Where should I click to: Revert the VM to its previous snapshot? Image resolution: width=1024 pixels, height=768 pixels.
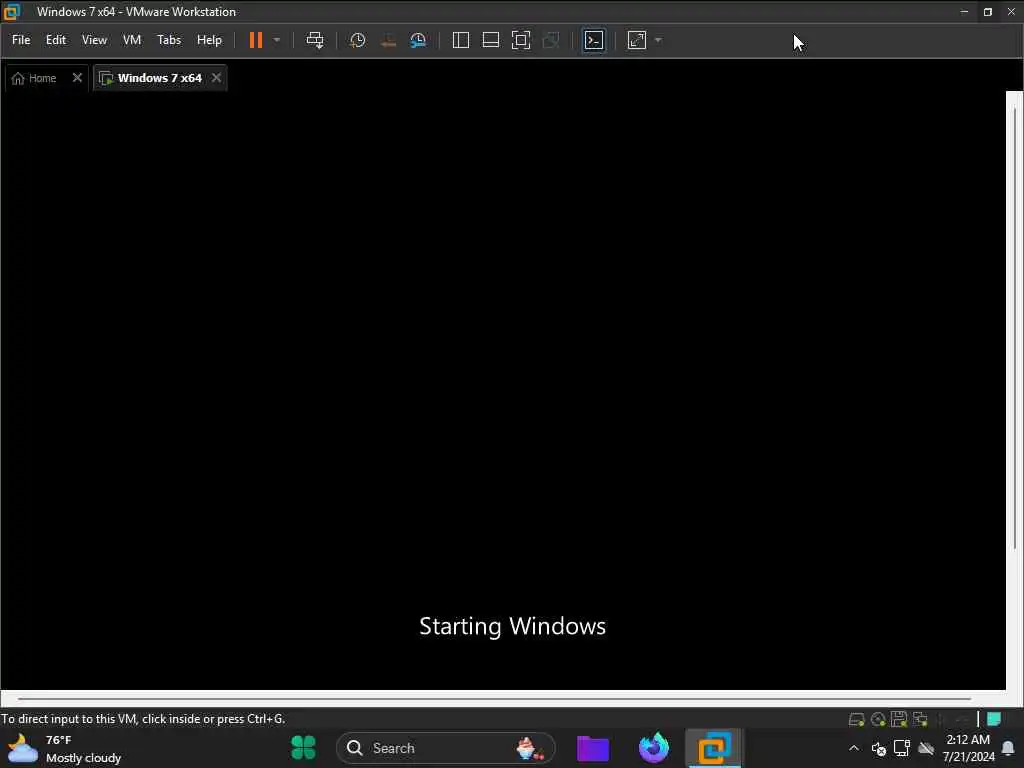coord(388,40)
